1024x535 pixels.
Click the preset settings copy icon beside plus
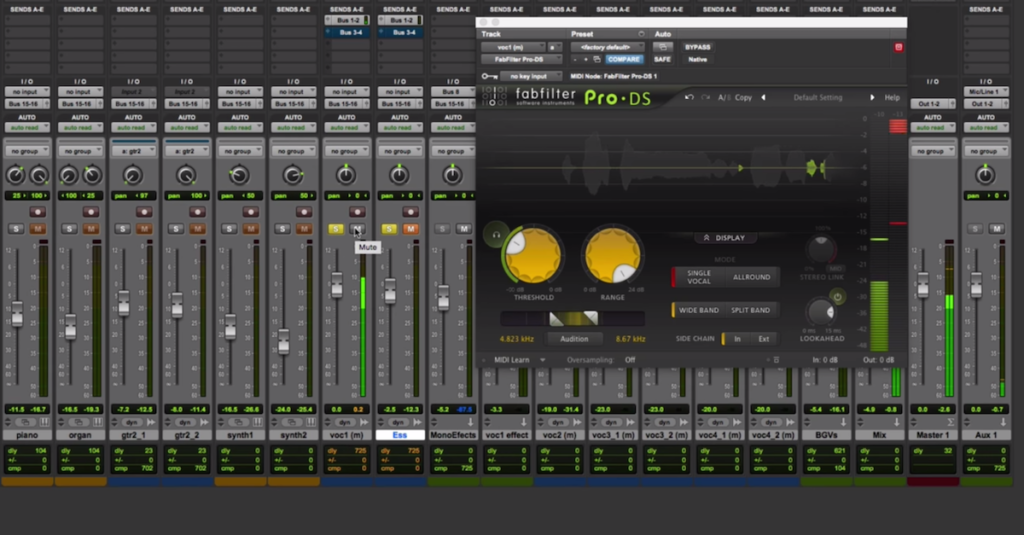tap(597, 59)
